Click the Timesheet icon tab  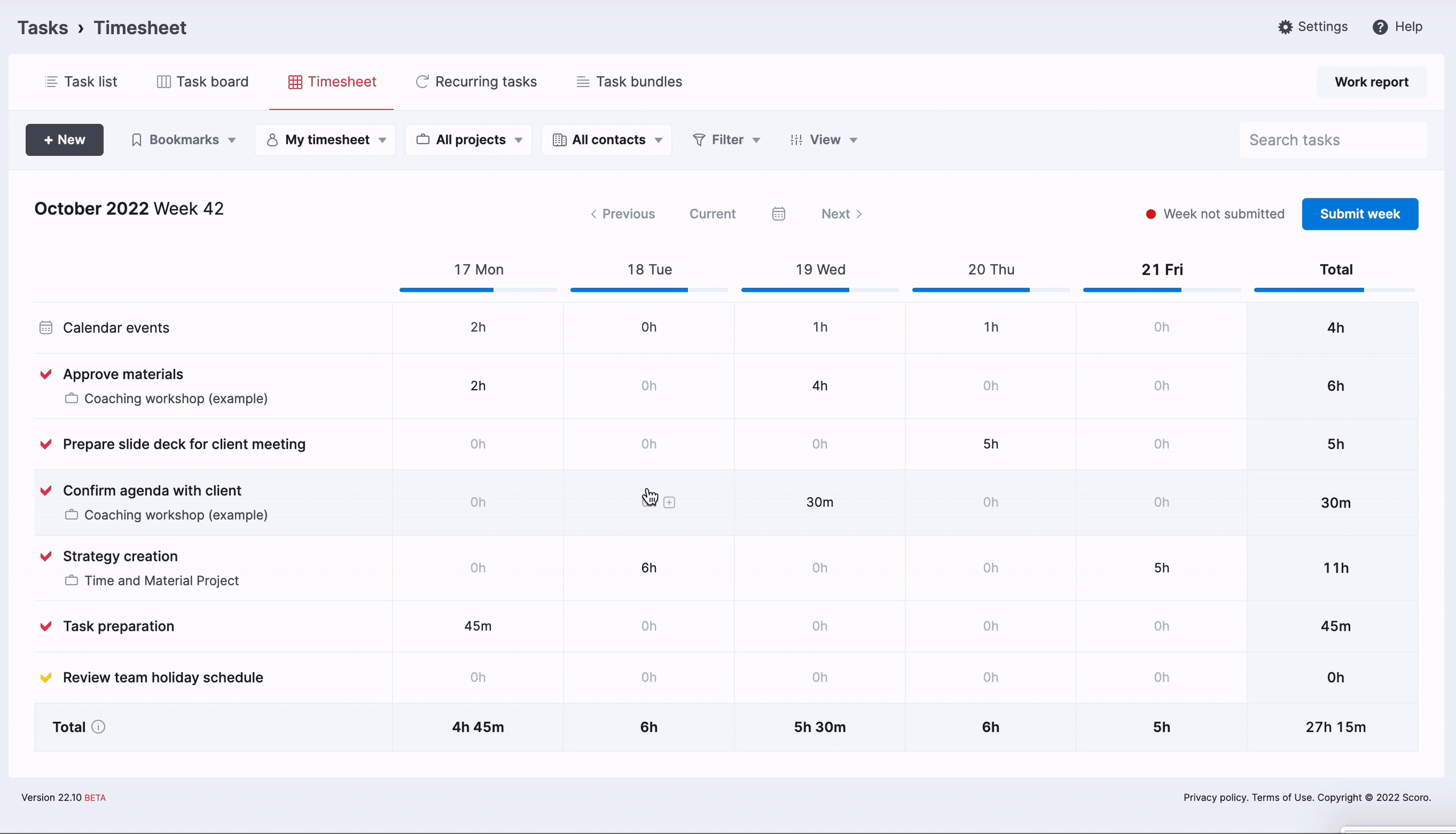[x=331, y=81]
